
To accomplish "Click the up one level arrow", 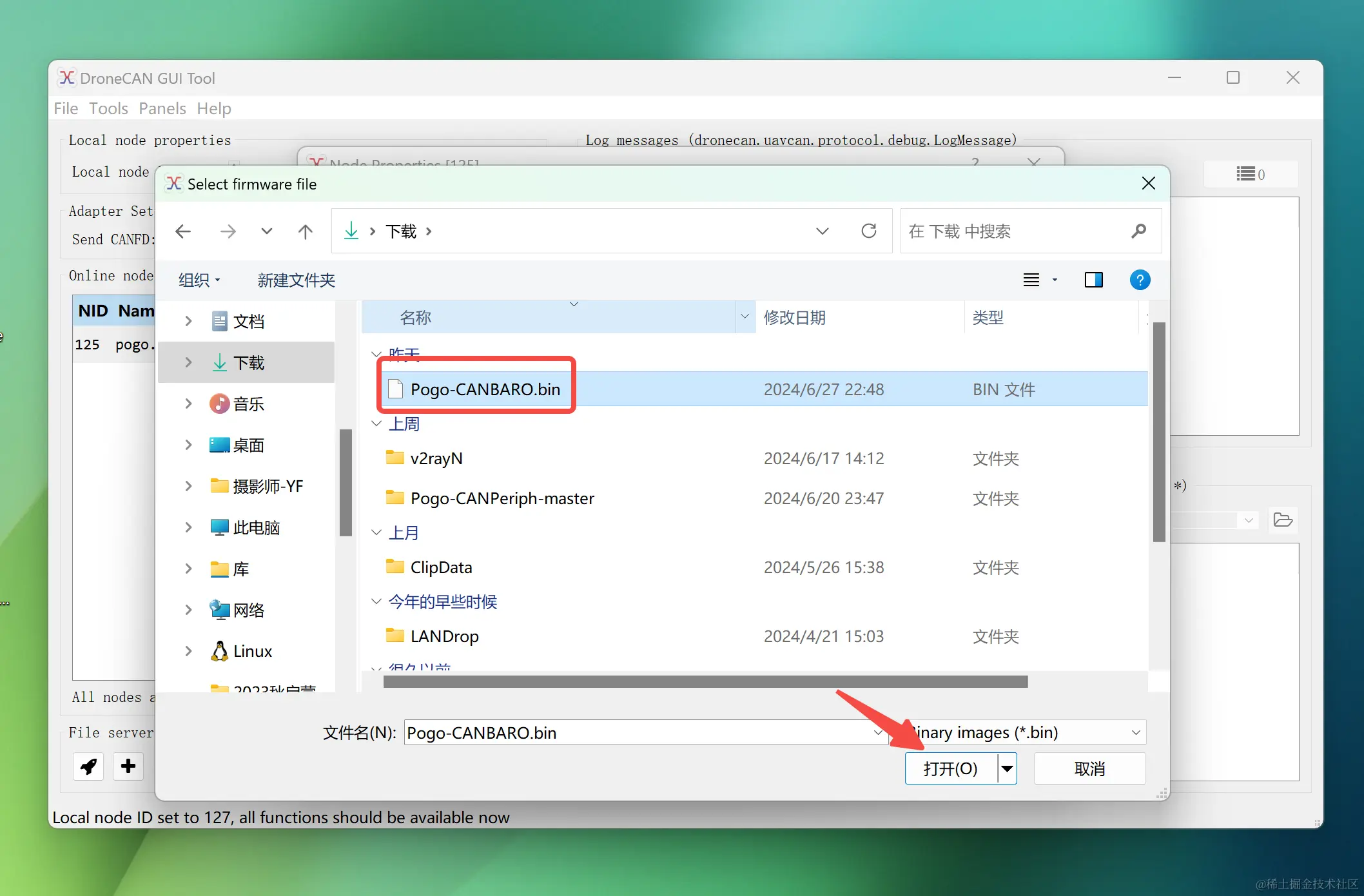I will 306,231.
